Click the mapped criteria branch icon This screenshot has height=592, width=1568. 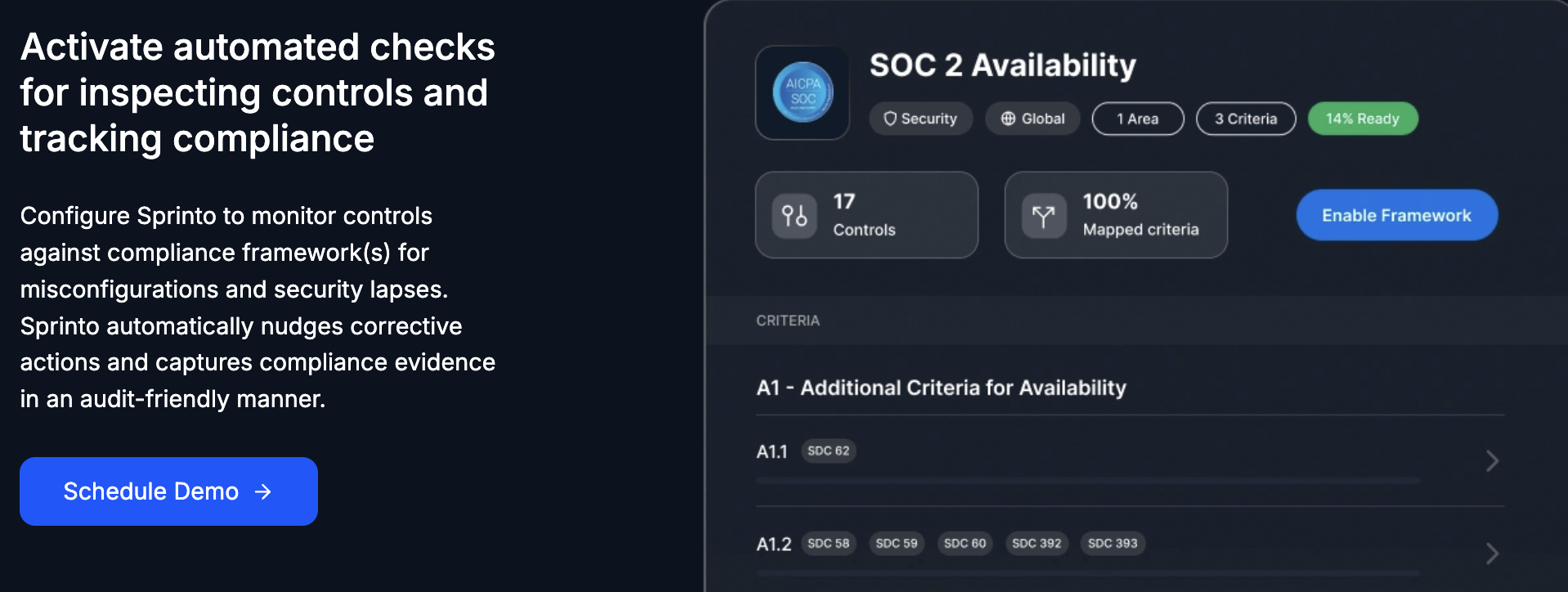(1043, 216)
